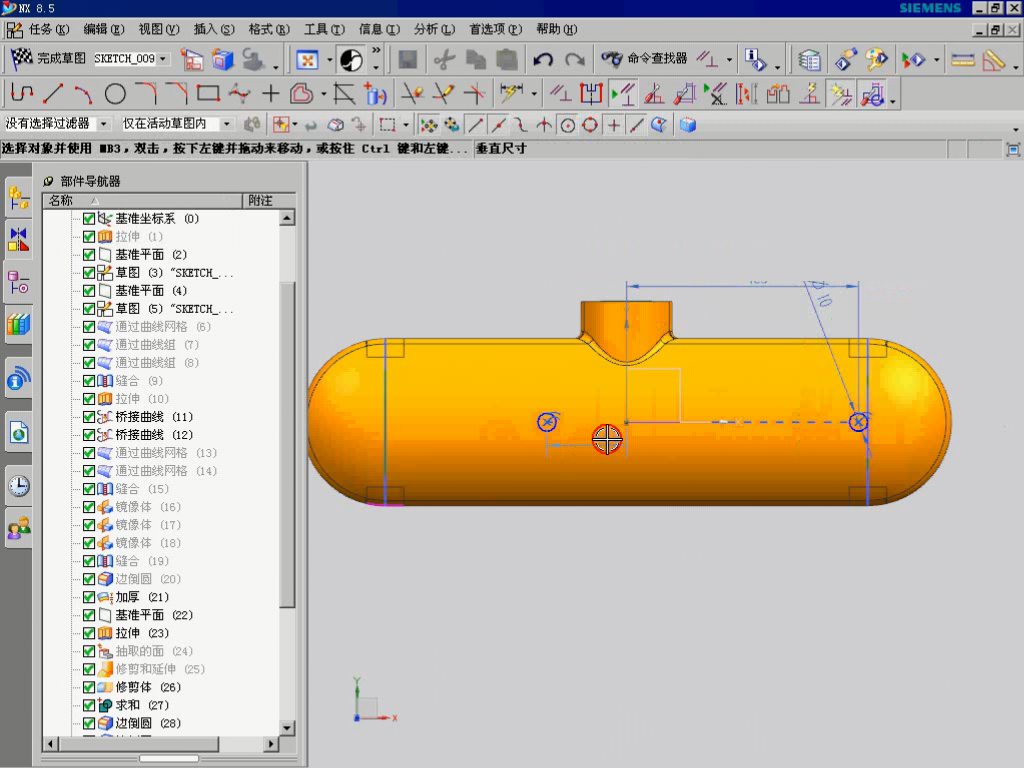Image resolution: width=1024 pixels, height=768 pixels.
Task: Open the SKETCH_009 sketch name dropdown
Action: click(x=163, y=59)
